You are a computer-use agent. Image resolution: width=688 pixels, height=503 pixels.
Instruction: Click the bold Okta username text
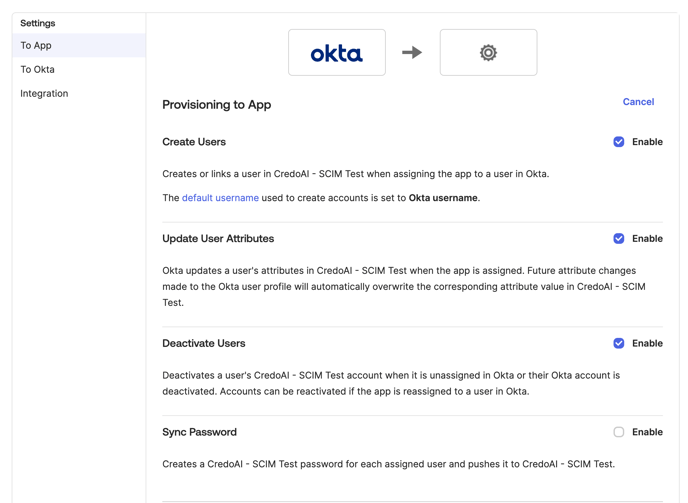(443, 198)
